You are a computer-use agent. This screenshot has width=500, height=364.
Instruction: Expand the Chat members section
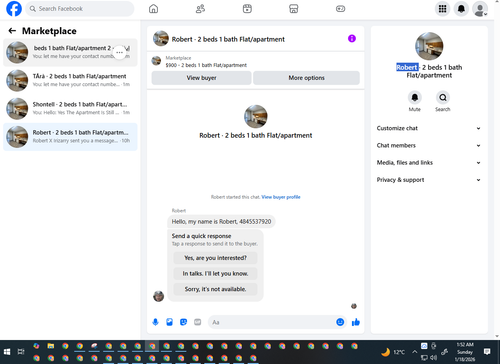click(x=429, y=146)
